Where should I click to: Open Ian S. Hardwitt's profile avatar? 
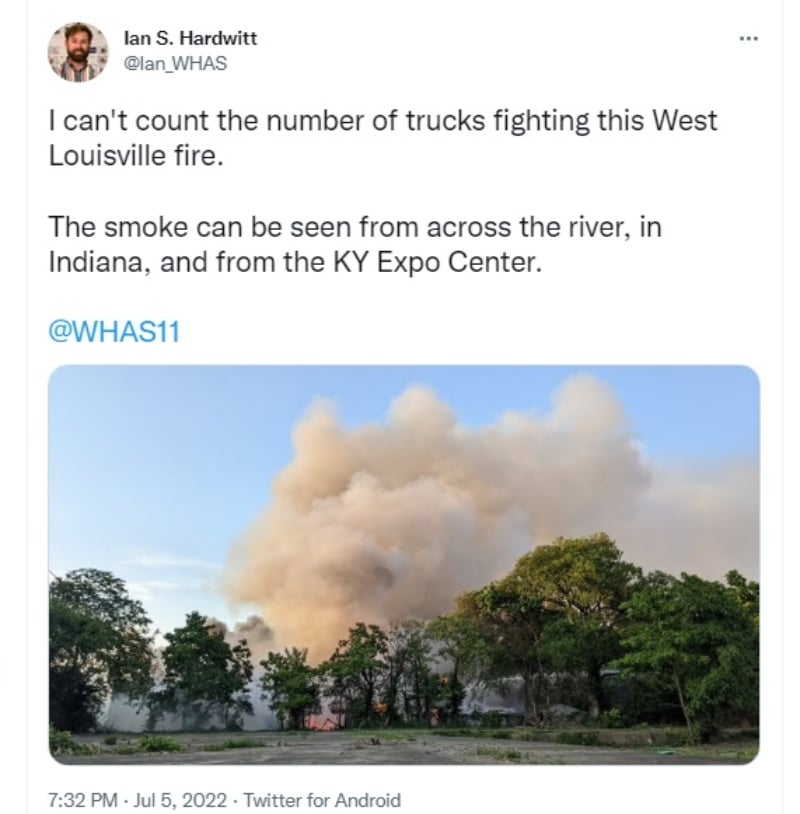coord(78,52)
